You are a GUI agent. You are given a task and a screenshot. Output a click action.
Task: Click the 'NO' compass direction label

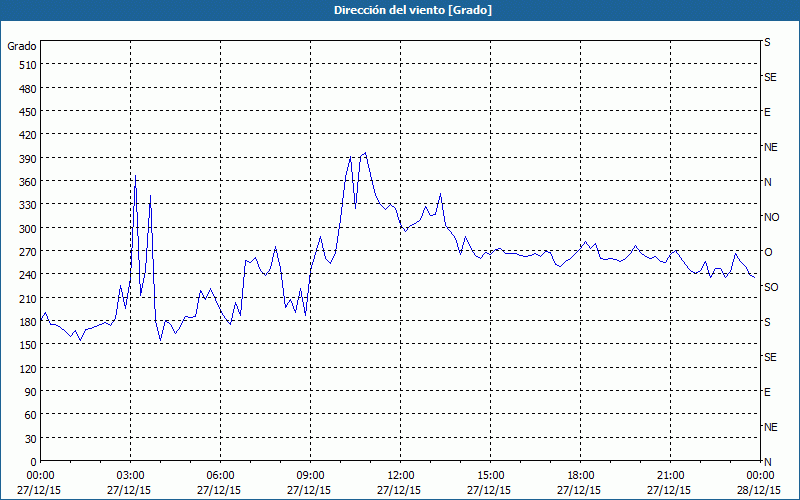click(x=771, y=217)
